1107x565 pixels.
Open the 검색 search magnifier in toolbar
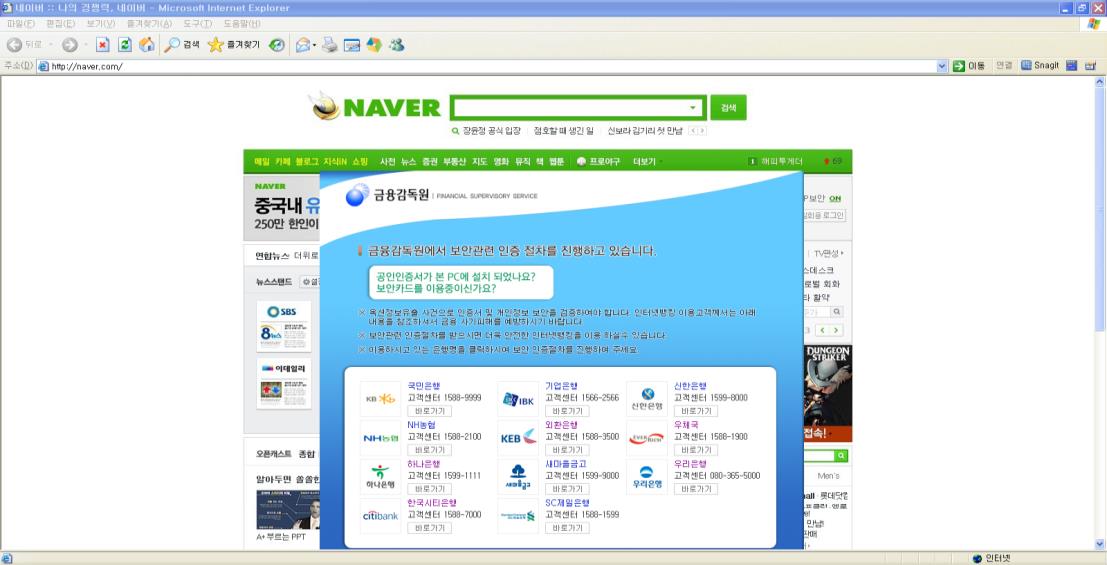(x=181, y=44)
